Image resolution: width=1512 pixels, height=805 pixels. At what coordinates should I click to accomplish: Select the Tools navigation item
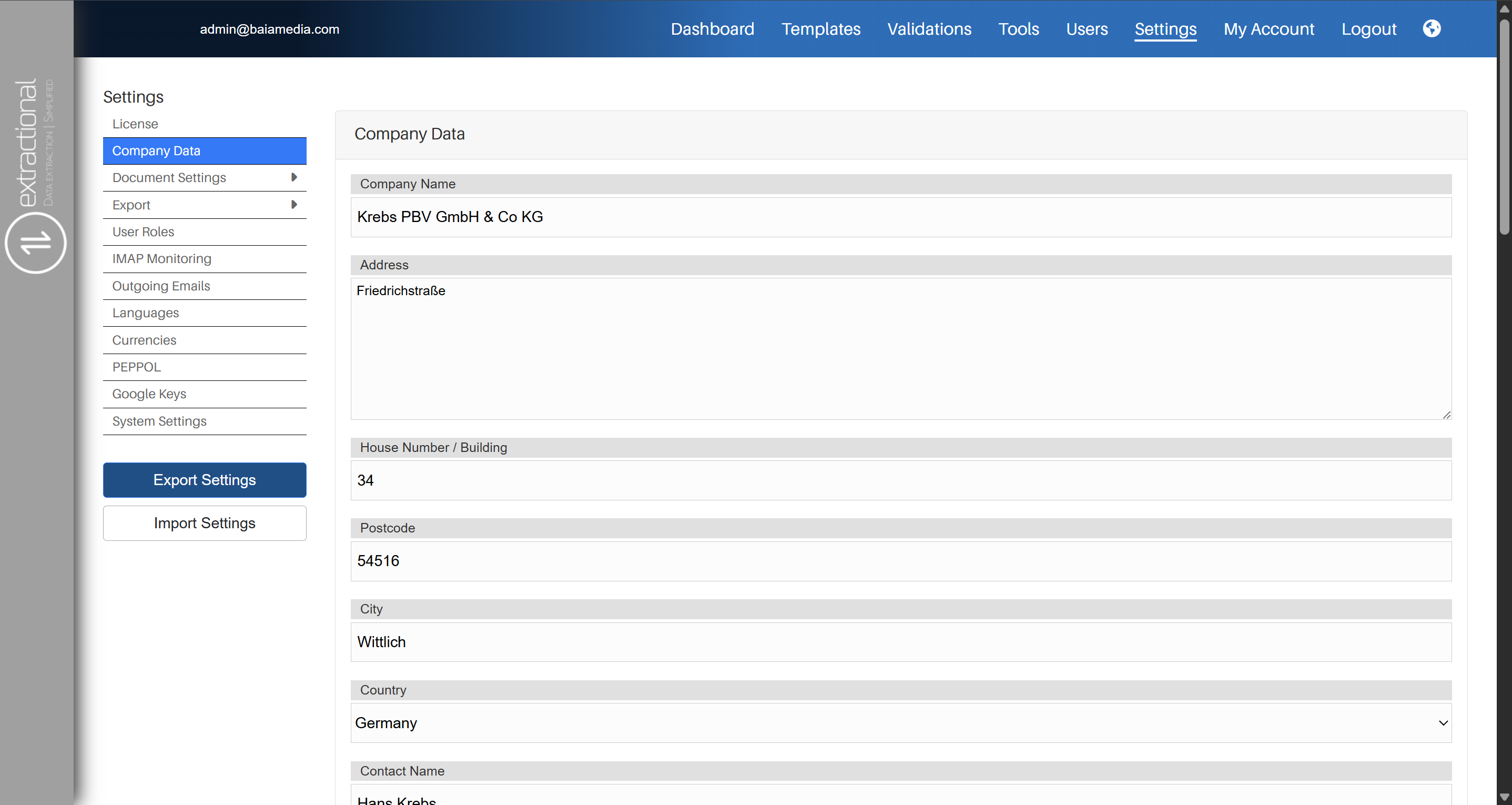1018,29
